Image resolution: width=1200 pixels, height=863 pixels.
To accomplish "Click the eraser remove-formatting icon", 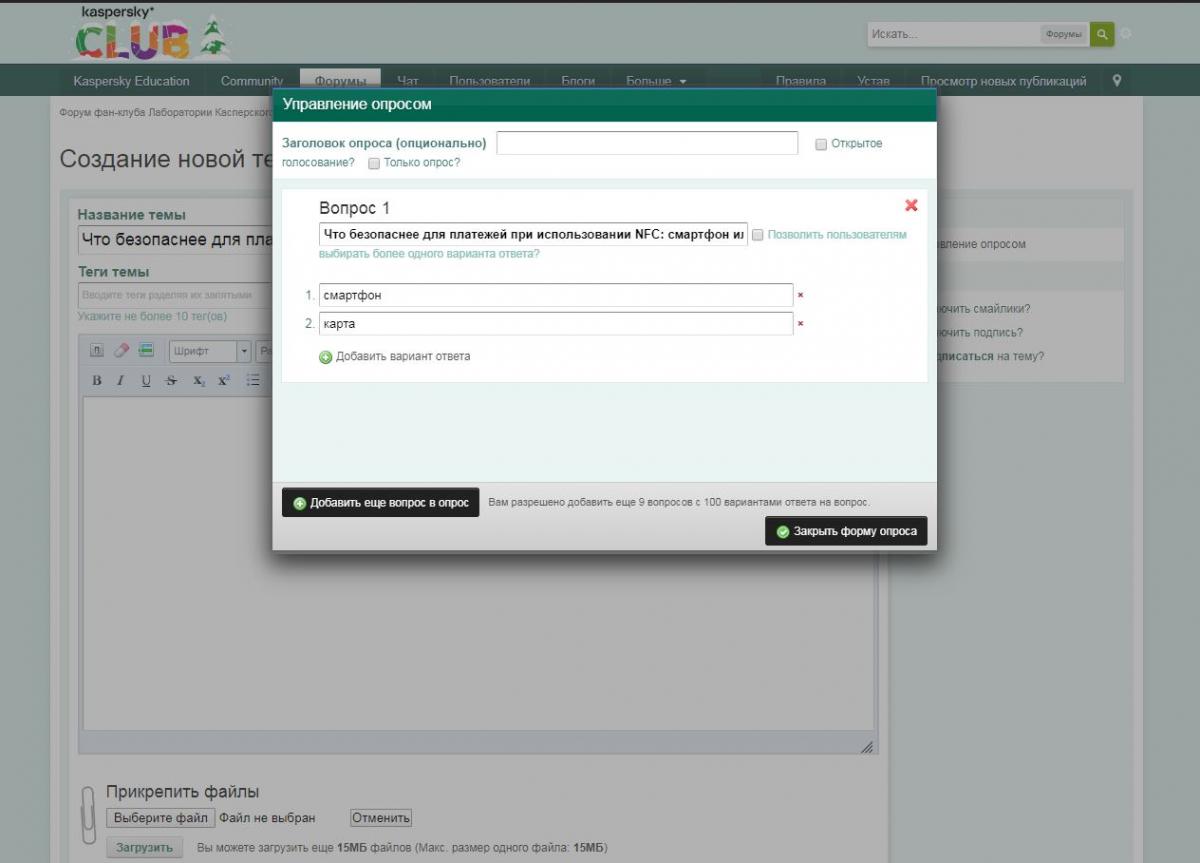I will coord(122,351).
